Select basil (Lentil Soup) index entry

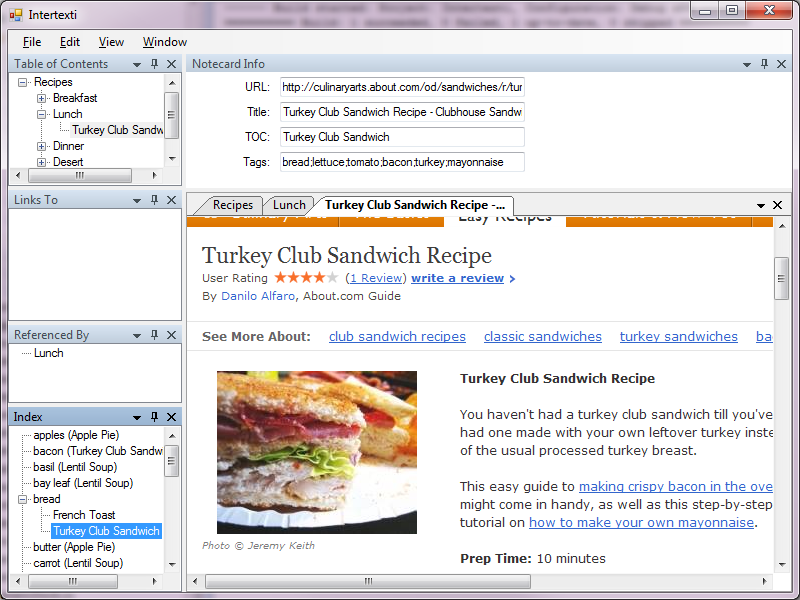[75, 467]
